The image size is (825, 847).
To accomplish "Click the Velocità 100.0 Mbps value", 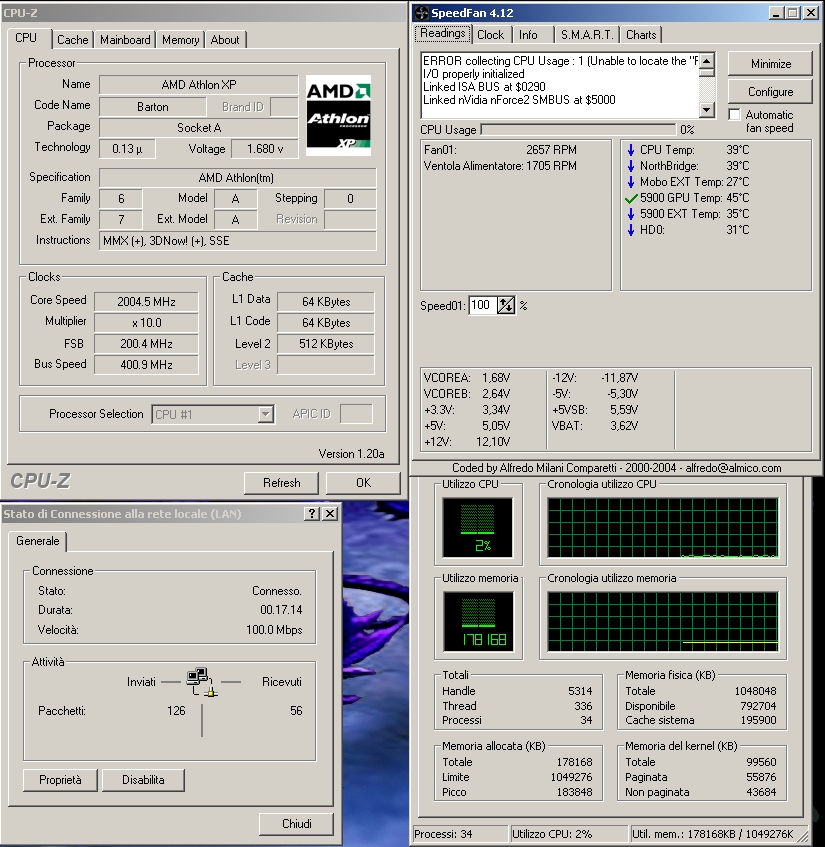I will [274, 630].
